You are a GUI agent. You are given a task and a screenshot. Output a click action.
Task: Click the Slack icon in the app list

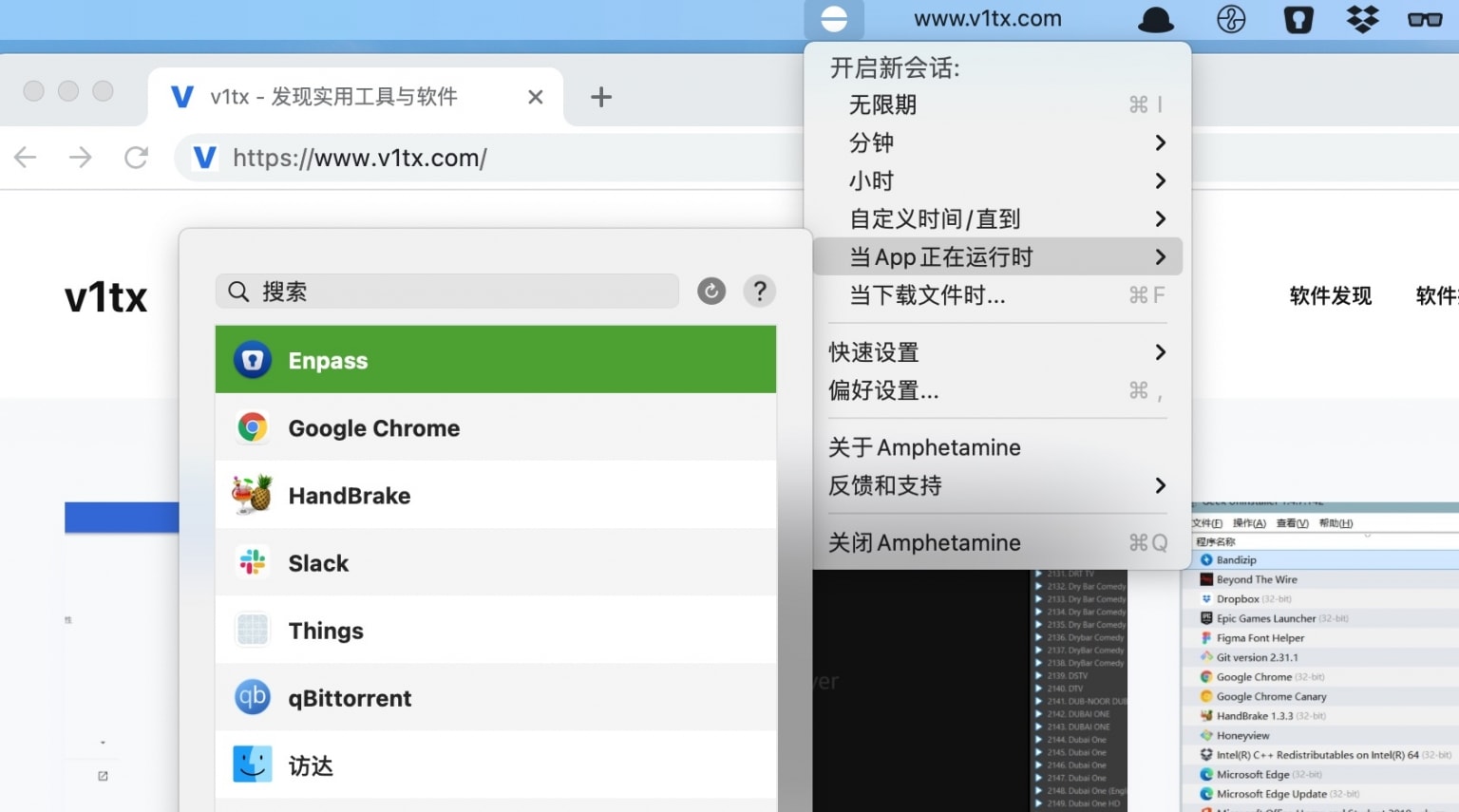point(252,562)
